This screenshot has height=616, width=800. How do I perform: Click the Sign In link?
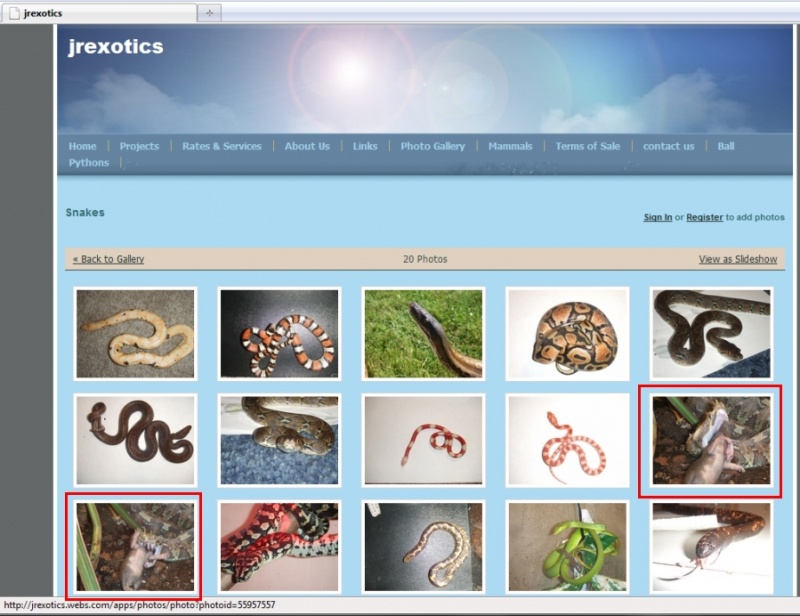click(658, 217)
